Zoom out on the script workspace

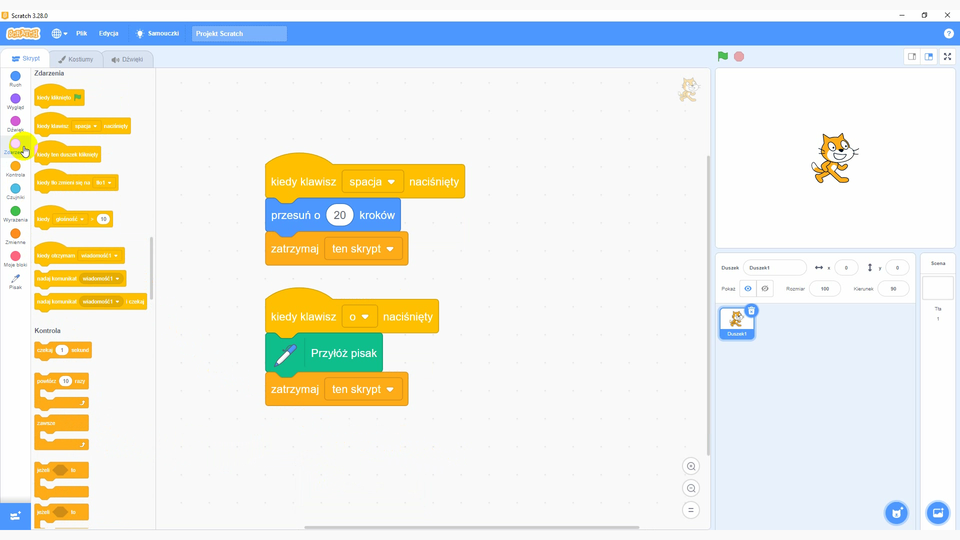[691, 488]
